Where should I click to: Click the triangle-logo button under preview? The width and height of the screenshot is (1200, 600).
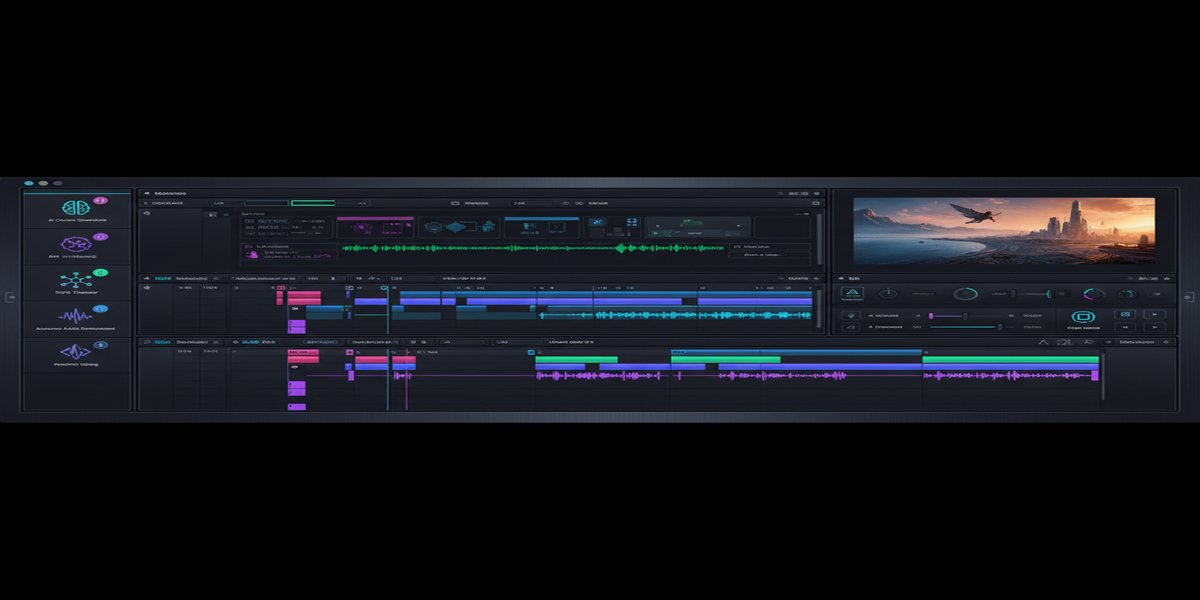point(852,294)
